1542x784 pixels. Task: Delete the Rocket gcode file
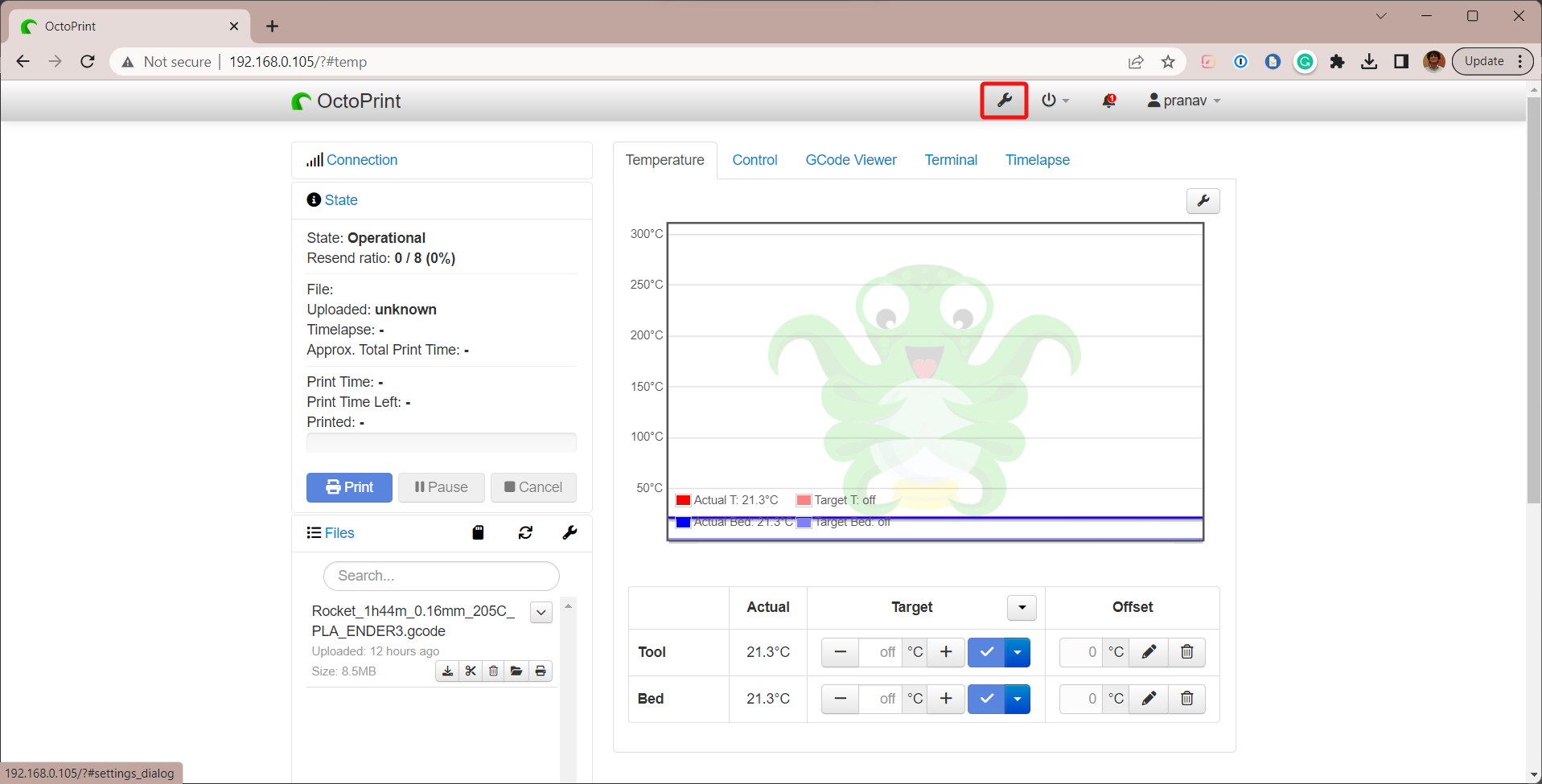pos(494,671)
